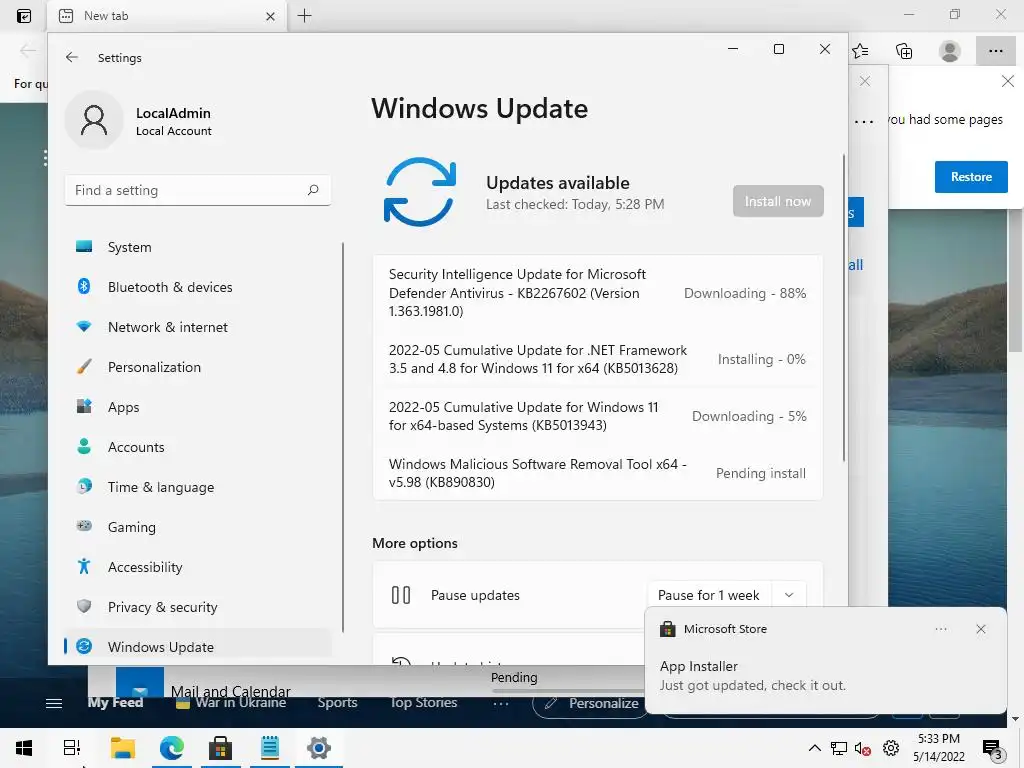Viewport: 1024px width, 768px height.
Task: Open the War in Ukraine feed tab
Action: [x=231, y=703]
